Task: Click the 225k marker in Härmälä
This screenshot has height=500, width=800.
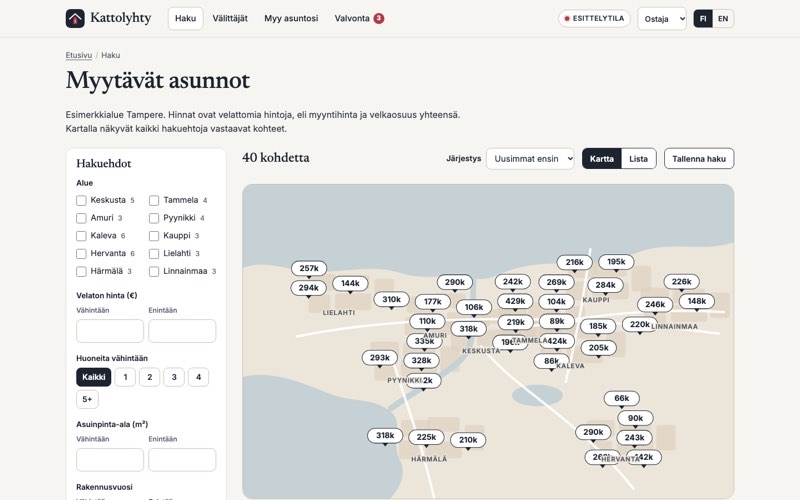Action: pos(426,437)
